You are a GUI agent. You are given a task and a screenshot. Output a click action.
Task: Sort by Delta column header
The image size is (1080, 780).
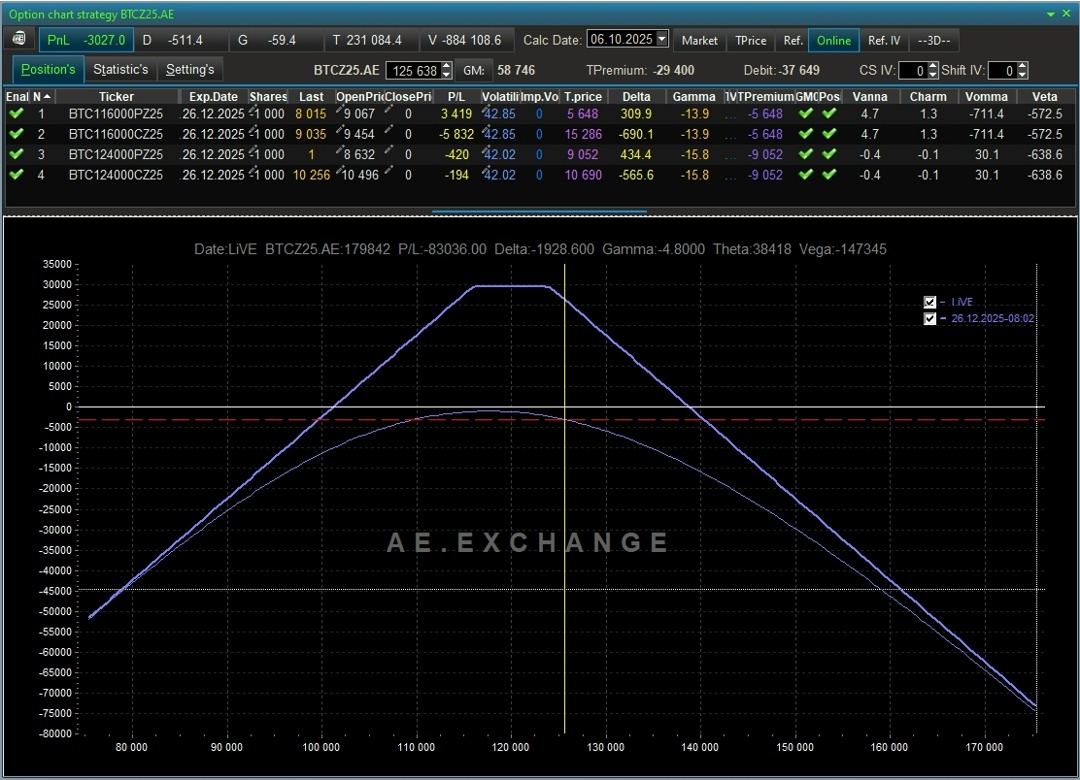click(x=636, y=96)
